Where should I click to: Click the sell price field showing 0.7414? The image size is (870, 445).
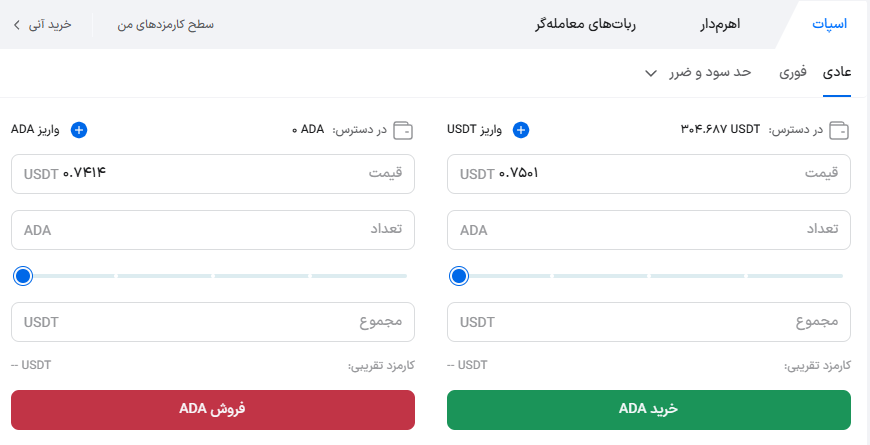point(213,174)
